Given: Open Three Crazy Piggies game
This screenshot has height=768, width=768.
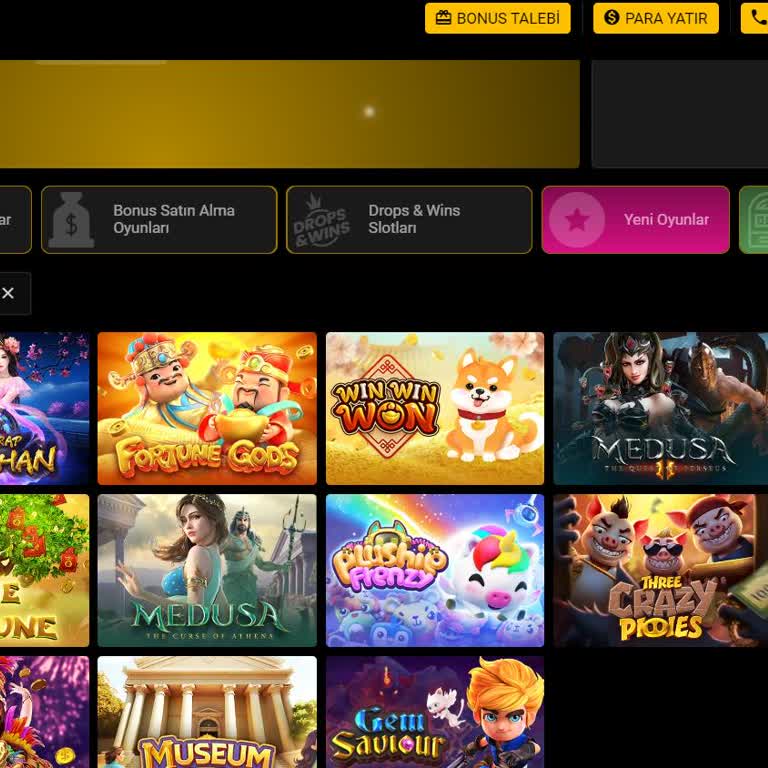Looking at the screenshot, I should [660, 570].
